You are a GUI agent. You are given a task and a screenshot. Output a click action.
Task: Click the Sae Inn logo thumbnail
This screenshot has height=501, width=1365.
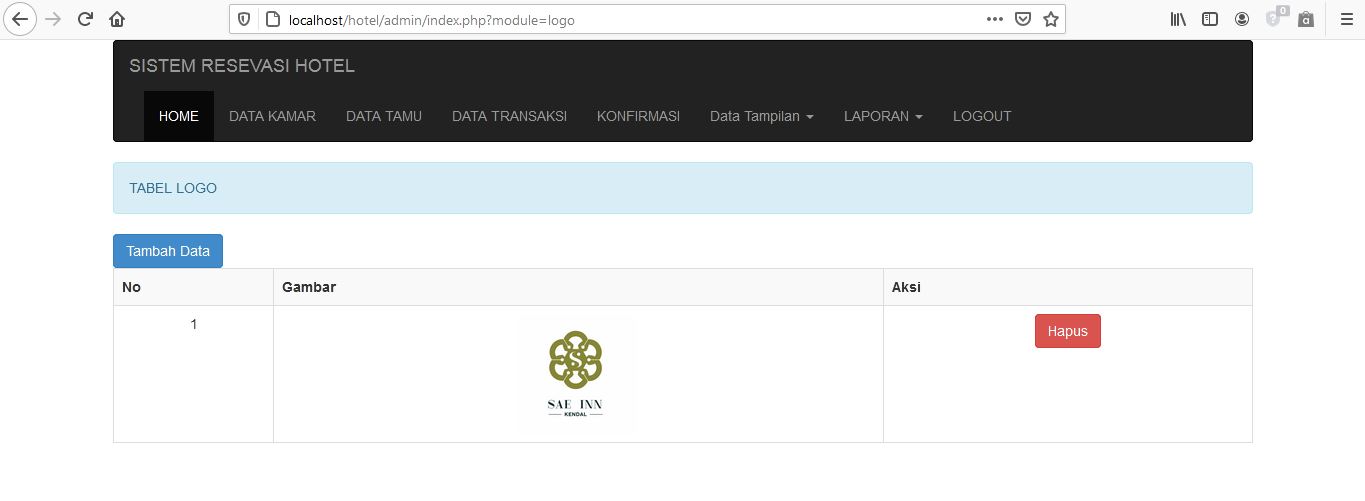[x=576, y=374]
